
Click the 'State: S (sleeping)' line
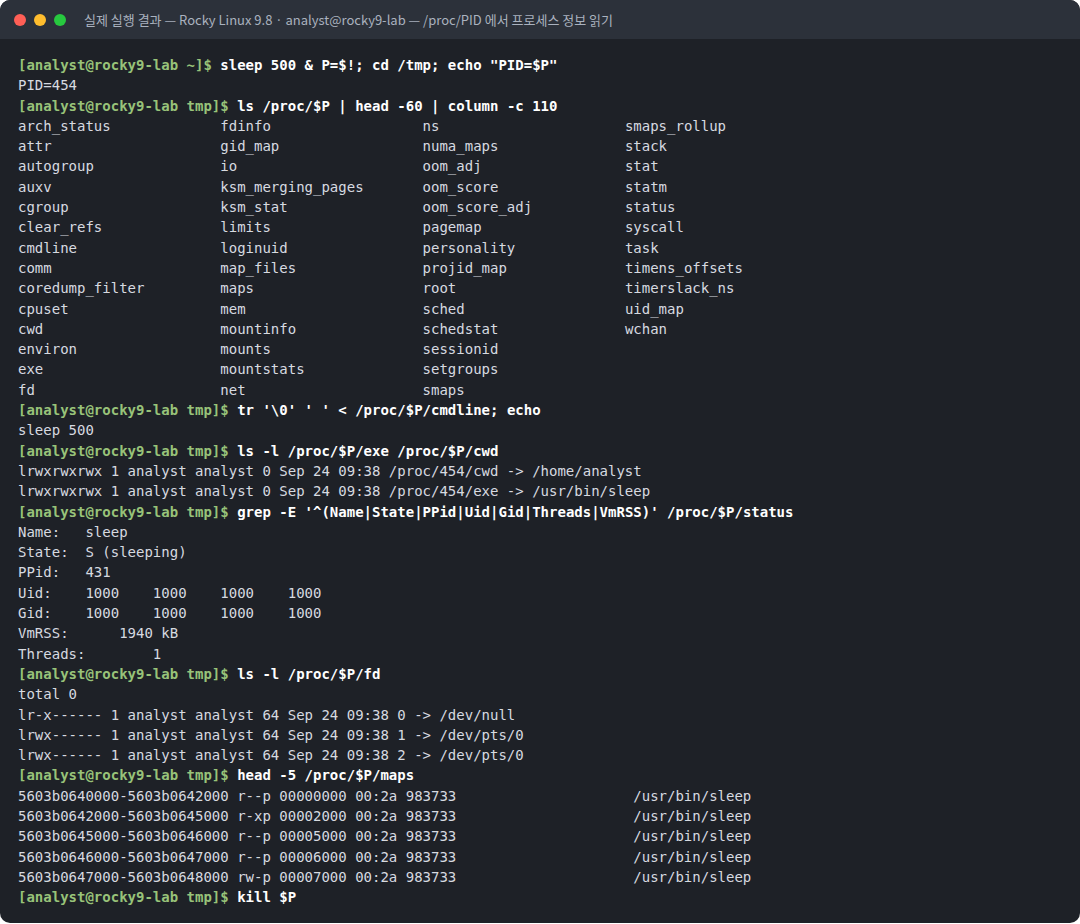pos(102,552)
